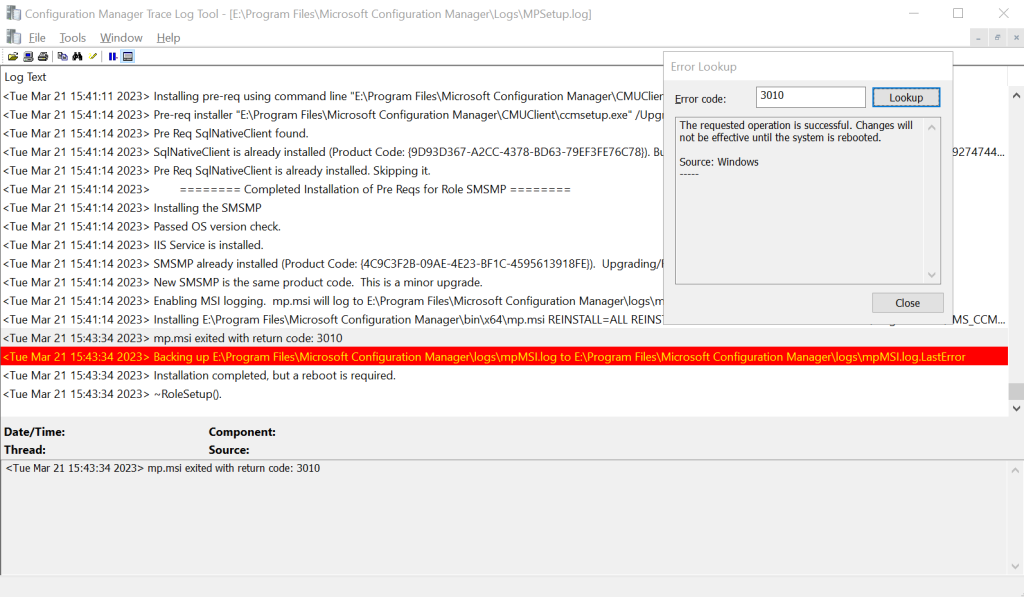Click up arrow of Error Lookup result scrollbar
This screenshot has width=1024, height=597.
point(932,127)
